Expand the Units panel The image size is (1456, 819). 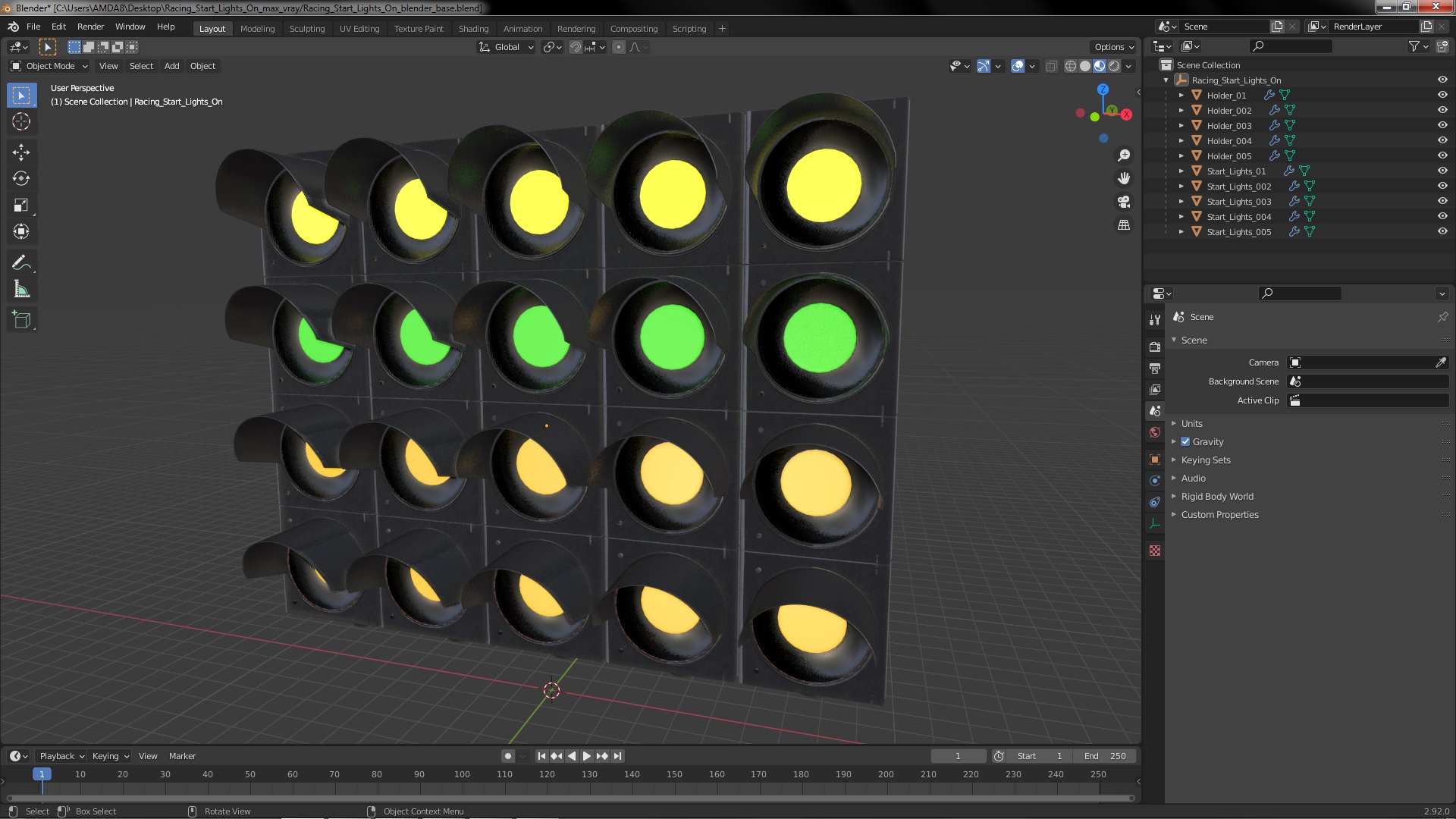coord(1191,424)
